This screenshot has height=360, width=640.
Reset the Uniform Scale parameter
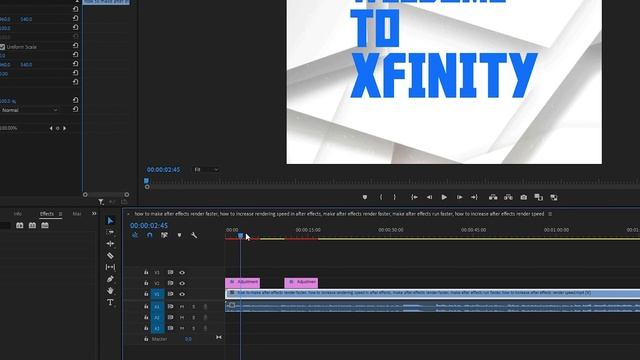[x=76, y=45]
